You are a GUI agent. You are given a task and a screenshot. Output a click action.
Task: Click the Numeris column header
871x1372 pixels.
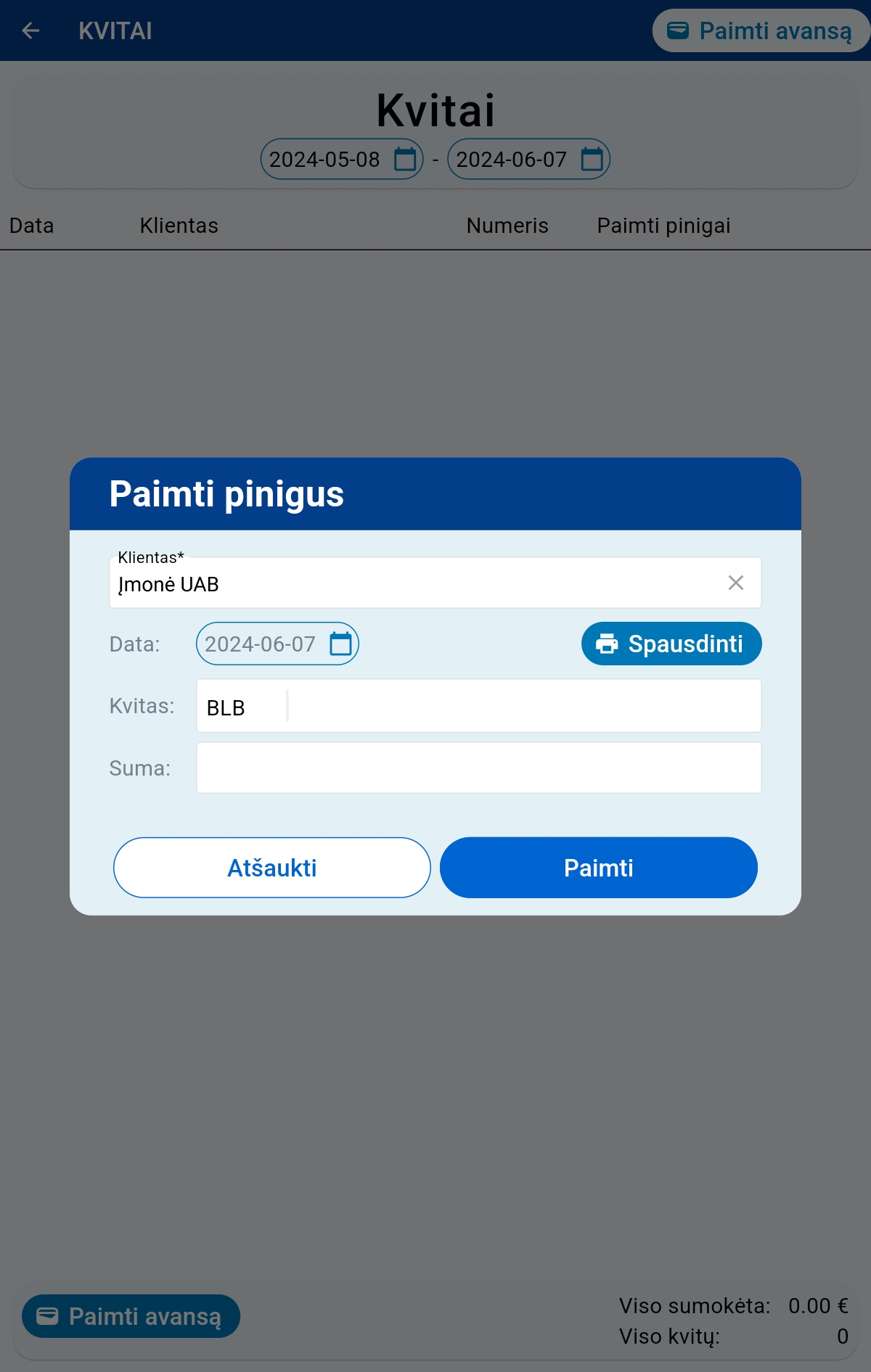pyautogui.click(x=507, y=226)
